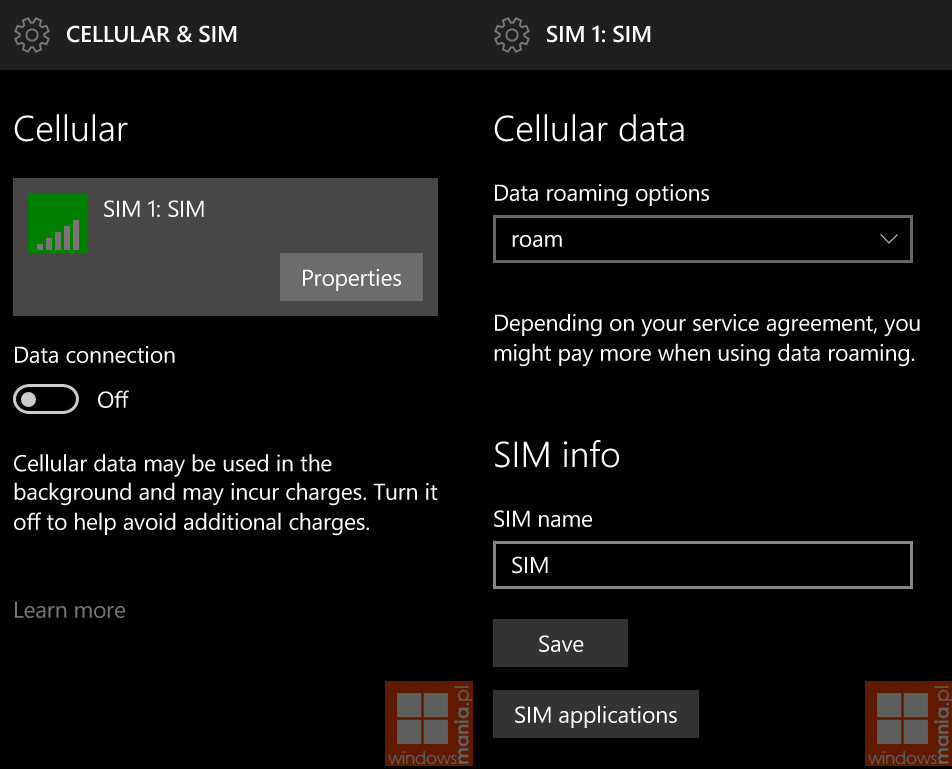Click the windowsmania logo in left panel
The height and width of the screenshot is (769, 952).
coord(429,723)
